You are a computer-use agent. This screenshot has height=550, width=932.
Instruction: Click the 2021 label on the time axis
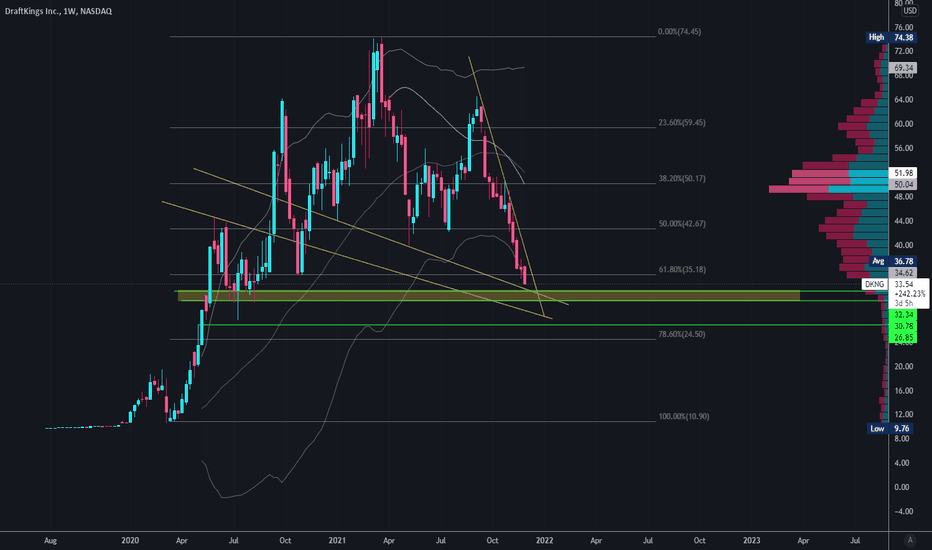[337, 540]
